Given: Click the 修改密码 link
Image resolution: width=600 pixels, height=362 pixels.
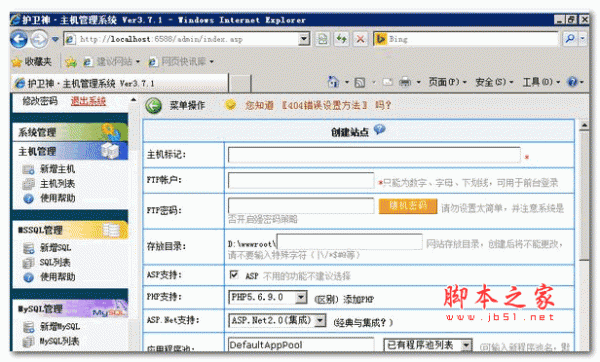Looking at the screenshot, I should [40, 101].
